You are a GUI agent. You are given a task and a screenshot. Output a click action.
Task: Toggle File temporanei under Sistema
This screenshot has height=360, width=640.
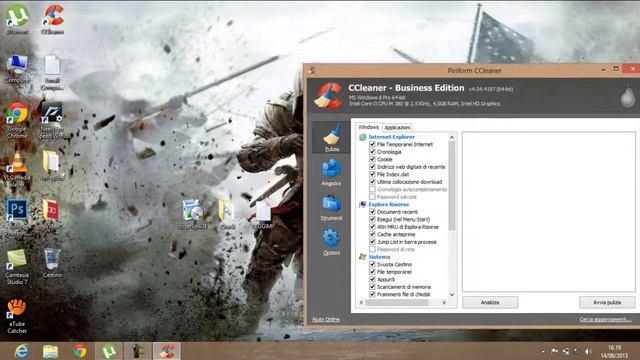click(x=372, y=271)
